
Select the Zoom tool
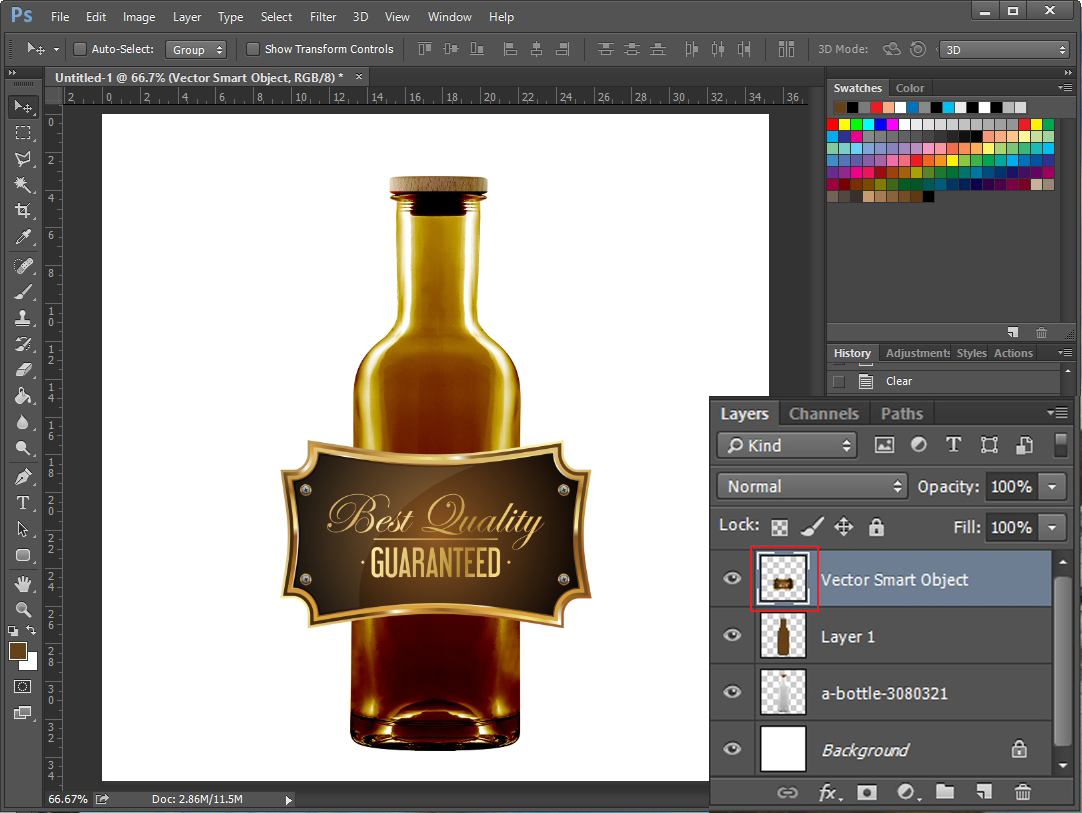(x=23, y=609)
